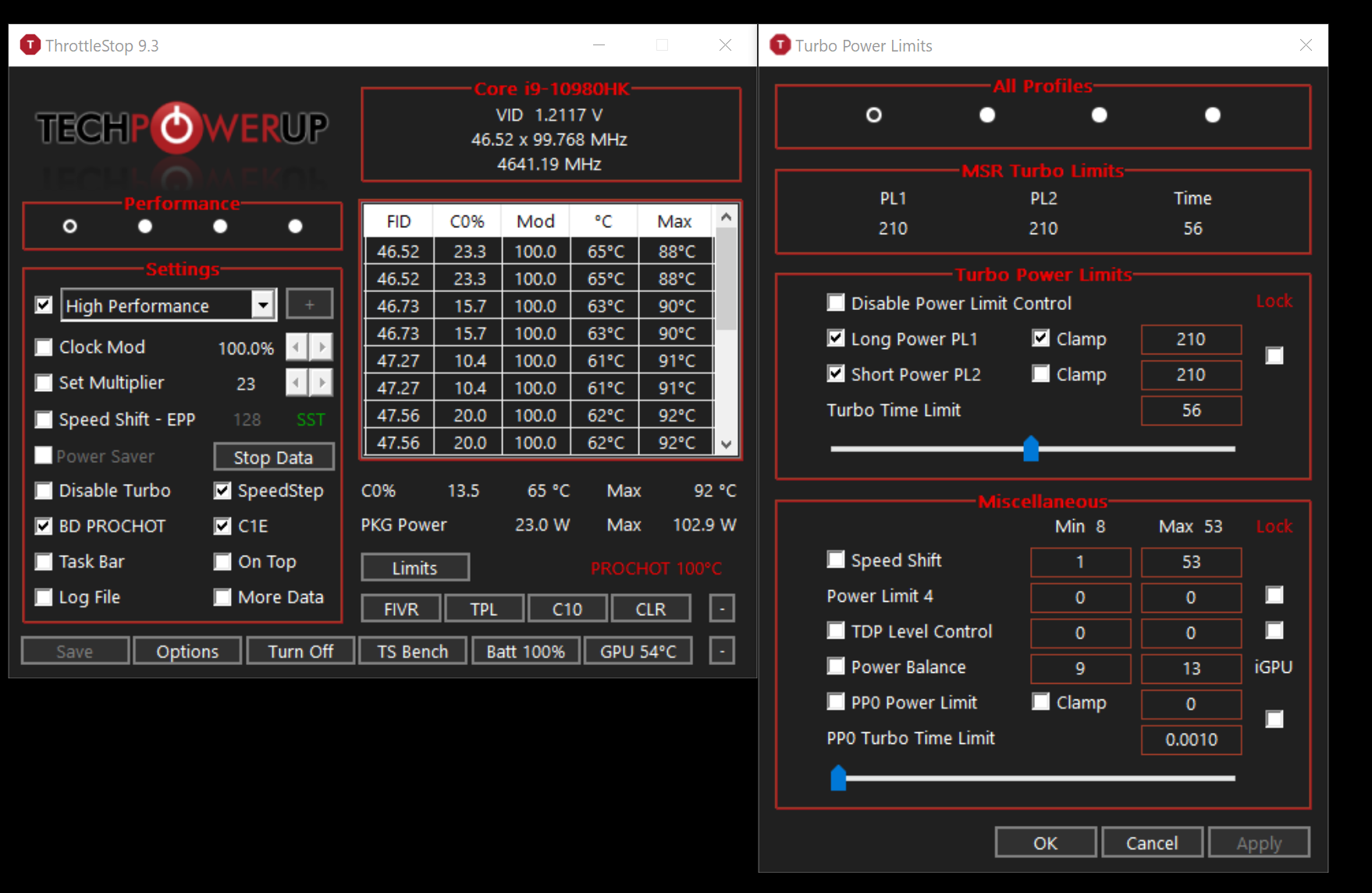Launch TS Bench

tap(413, 651)
